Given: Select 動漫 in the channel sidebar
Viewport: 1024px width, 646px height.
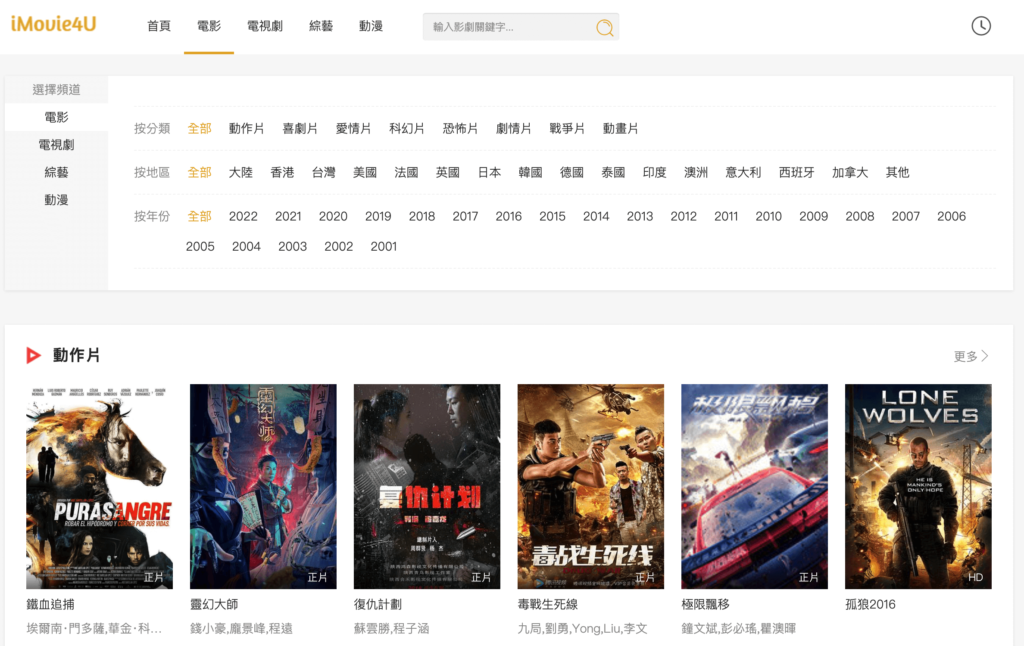Looking at the screenshot, I should [x=56, y=200].
